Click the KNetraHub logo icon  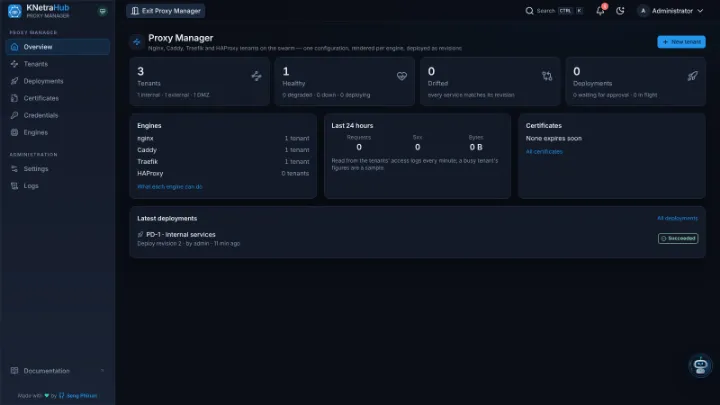tap(15, 11)
